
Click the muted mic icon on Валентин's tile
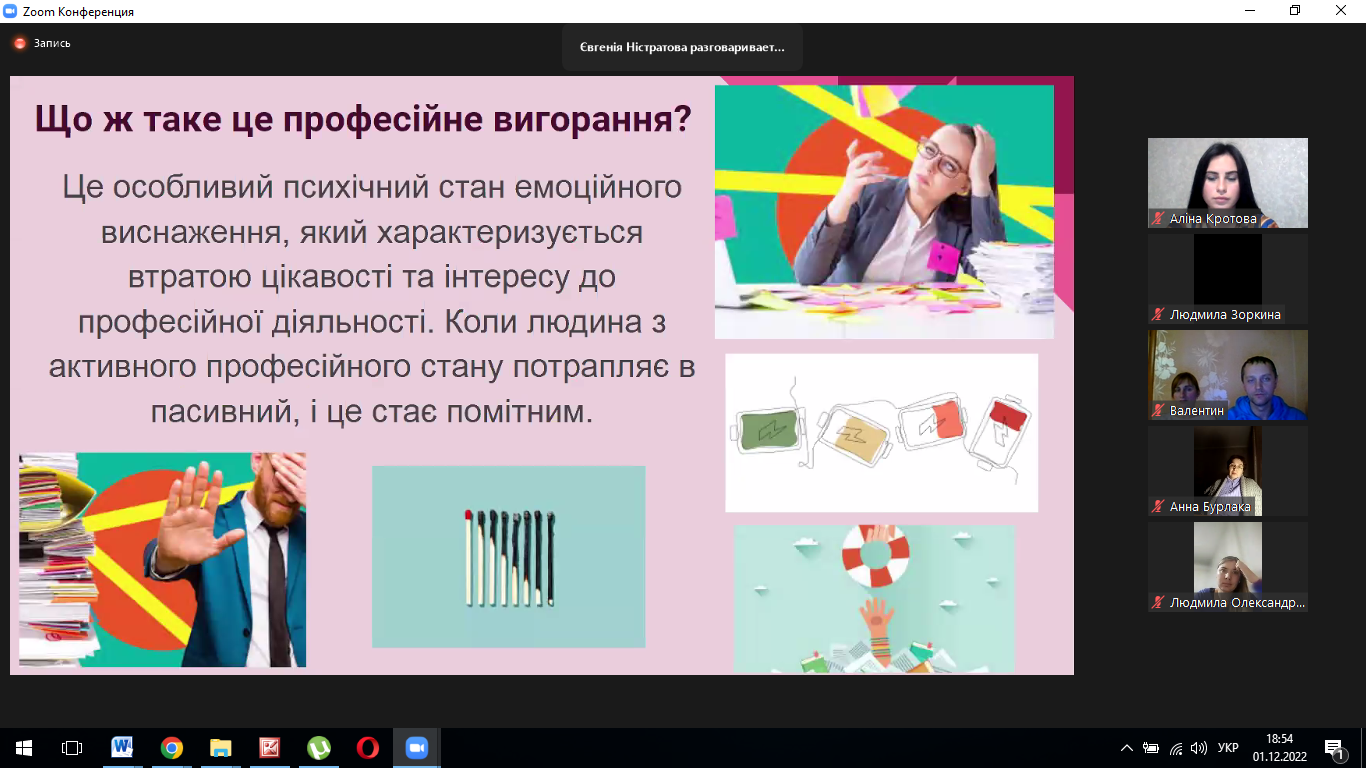coord(1158,410)
